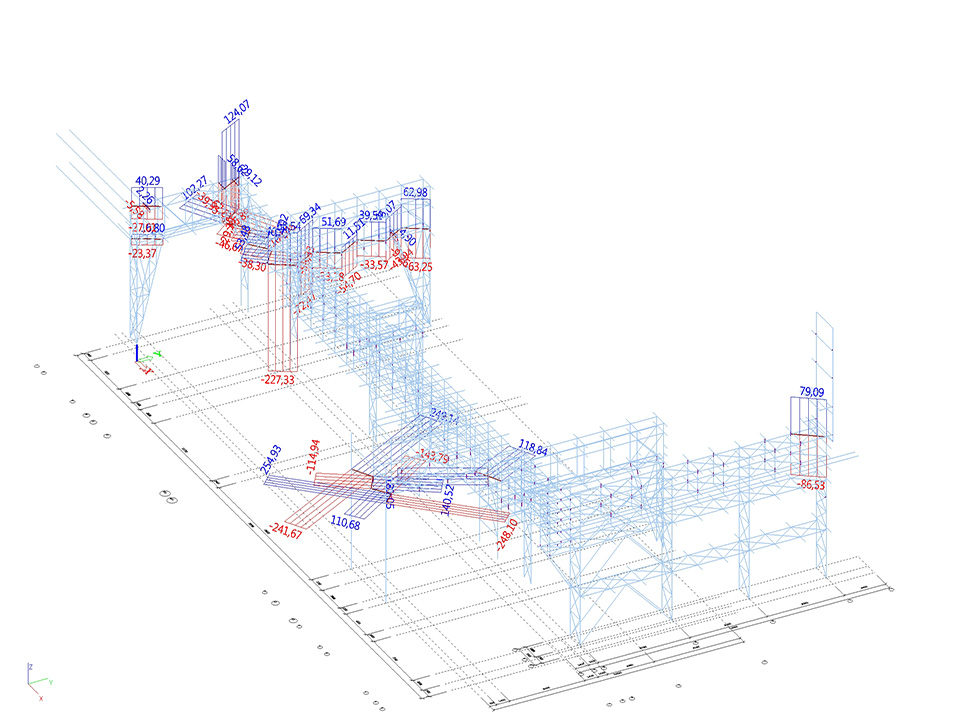Click the red label -248,10
This screenshot has height=720, width=960.
coord(506,535)
